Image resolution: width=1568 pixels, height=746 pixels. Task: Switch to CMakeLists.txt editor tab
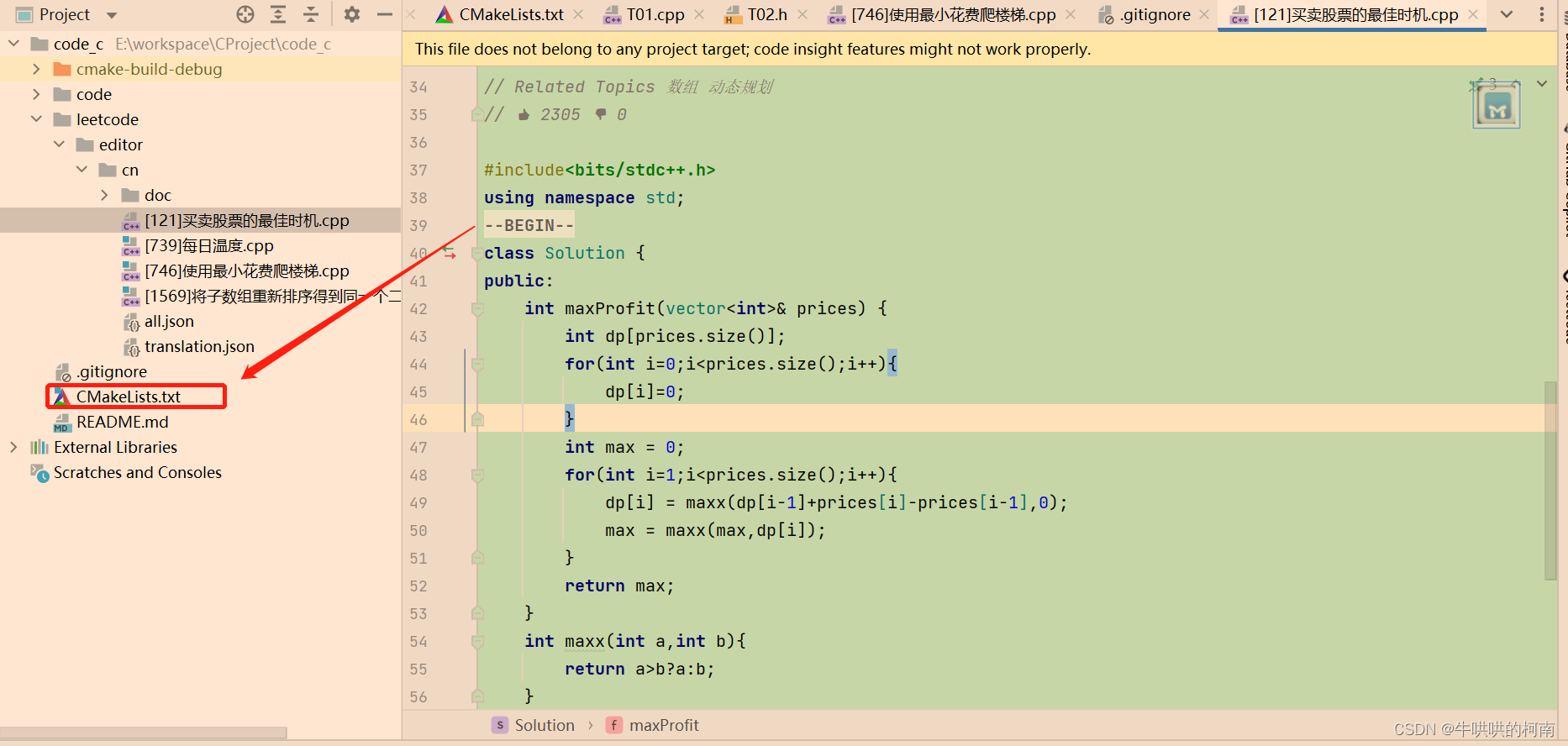pyautogui.click(x=511, y=15)
